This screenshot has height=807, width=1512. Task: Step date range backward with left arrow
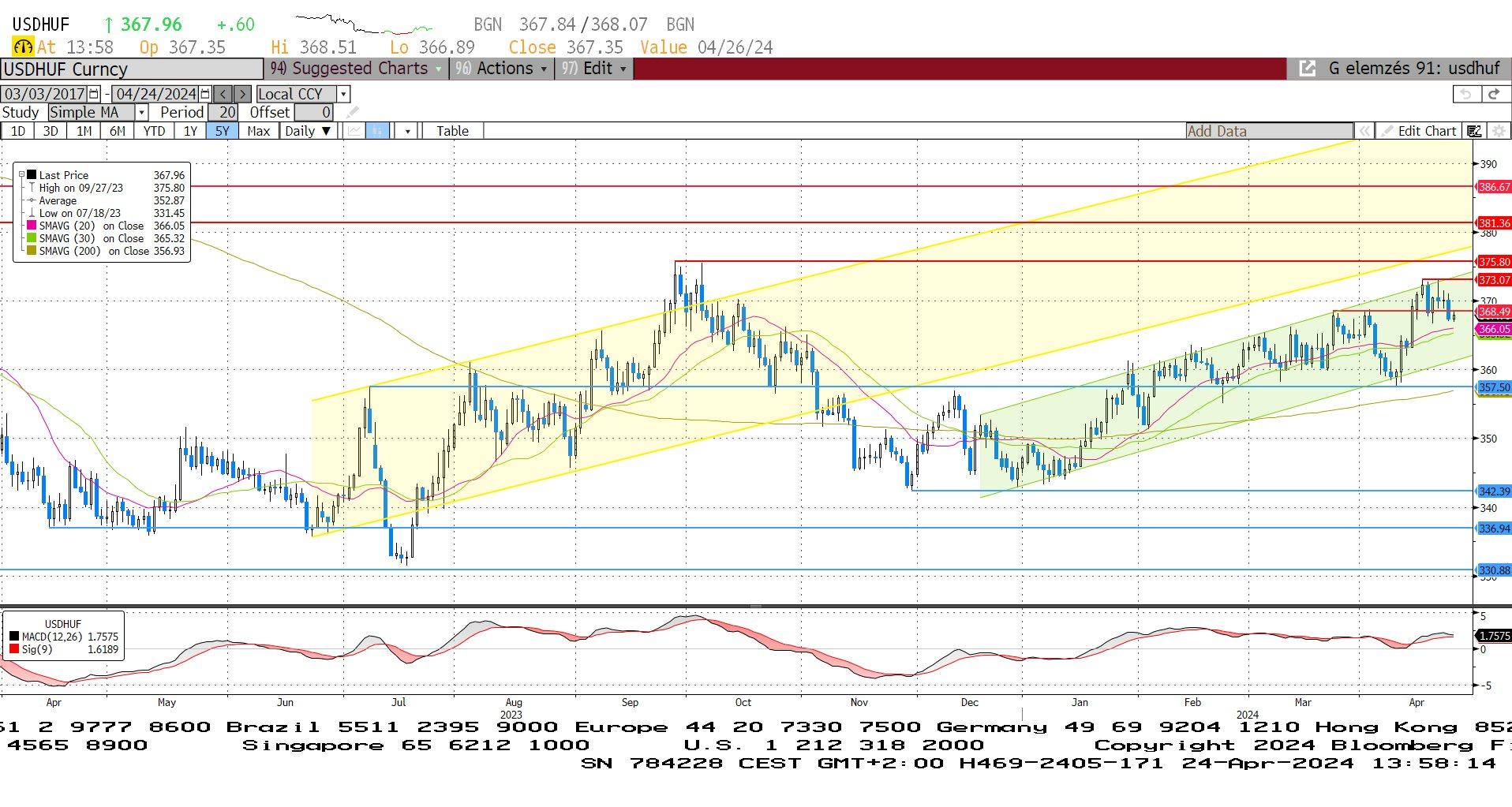[223, 94]
